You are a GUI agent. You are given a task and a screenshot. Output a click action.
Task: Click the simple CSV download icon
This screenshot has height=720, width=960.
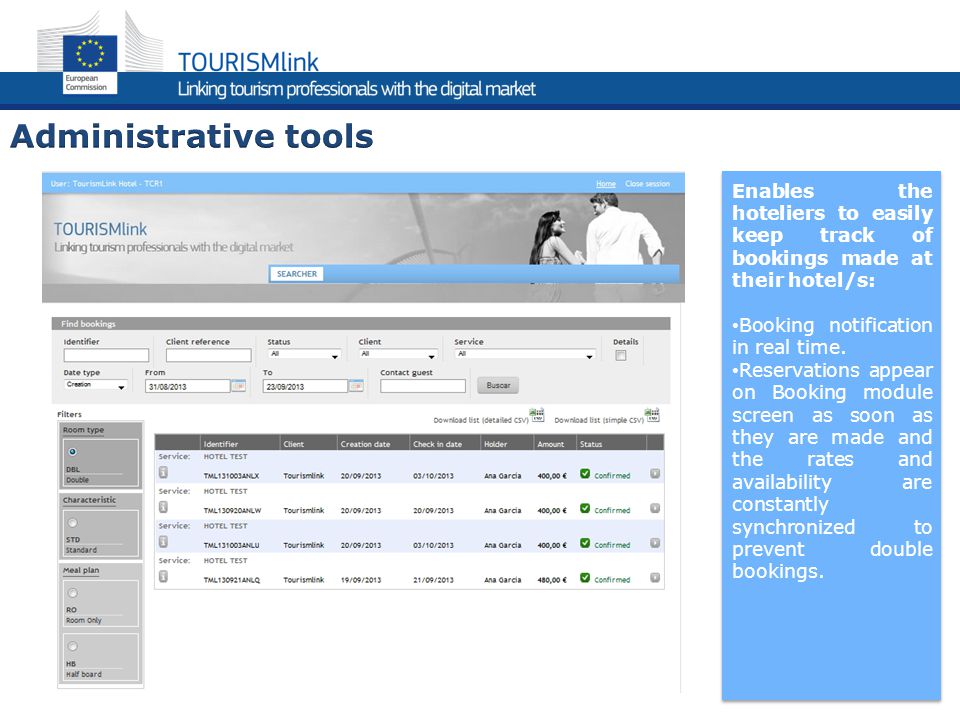(x=652, y=415)
